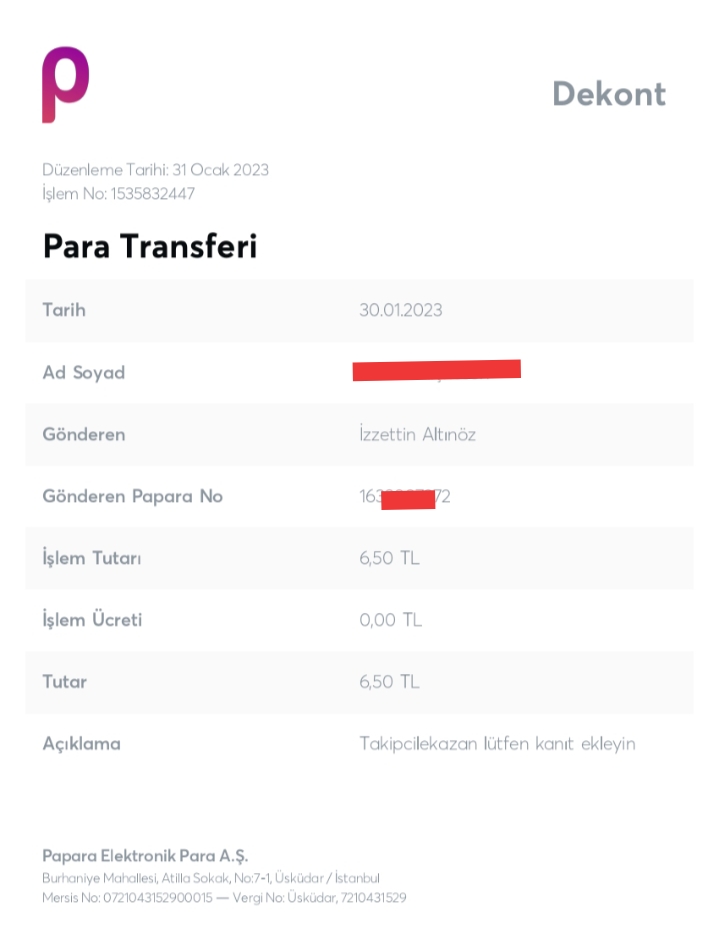The width and height of the screenshot is (719, 948).
Task: Click the red redaction bar beside Ad Soyad
Action: pos(437,370)
